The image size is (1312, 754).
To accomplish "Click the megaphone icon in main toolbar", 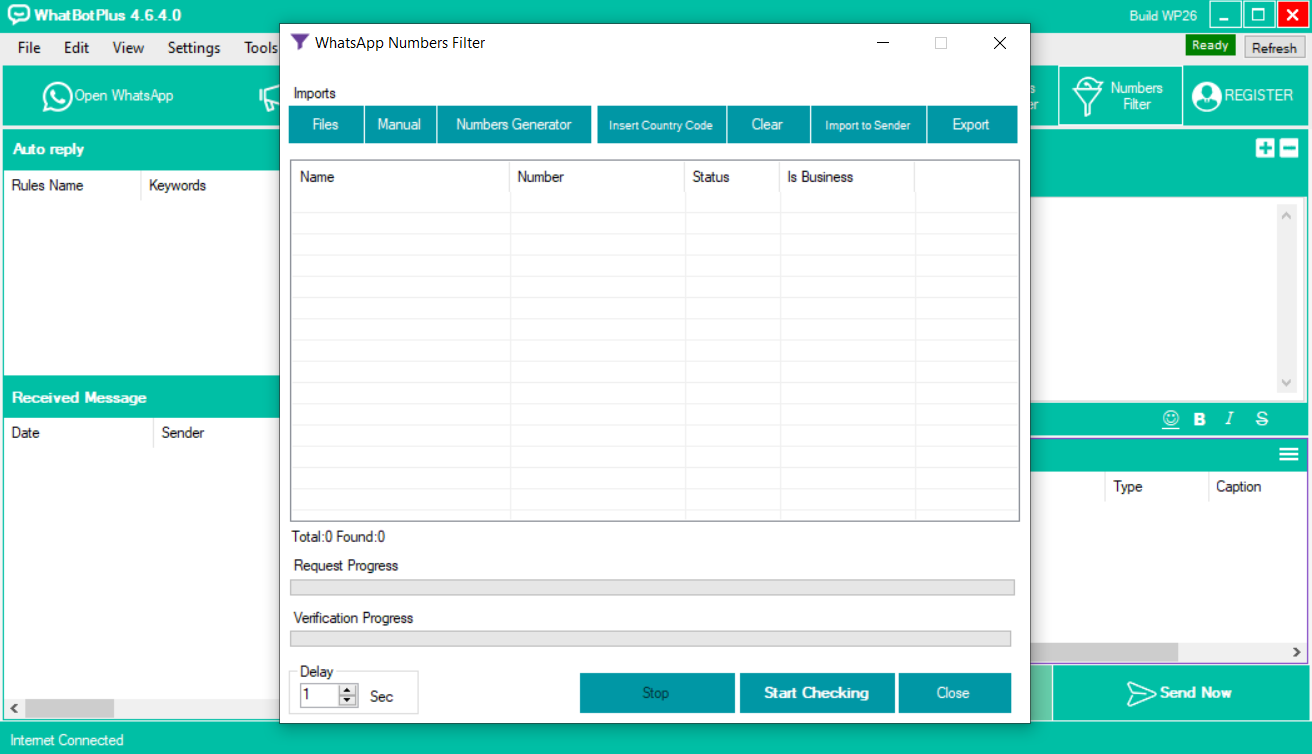I will (x=269, y=97).
